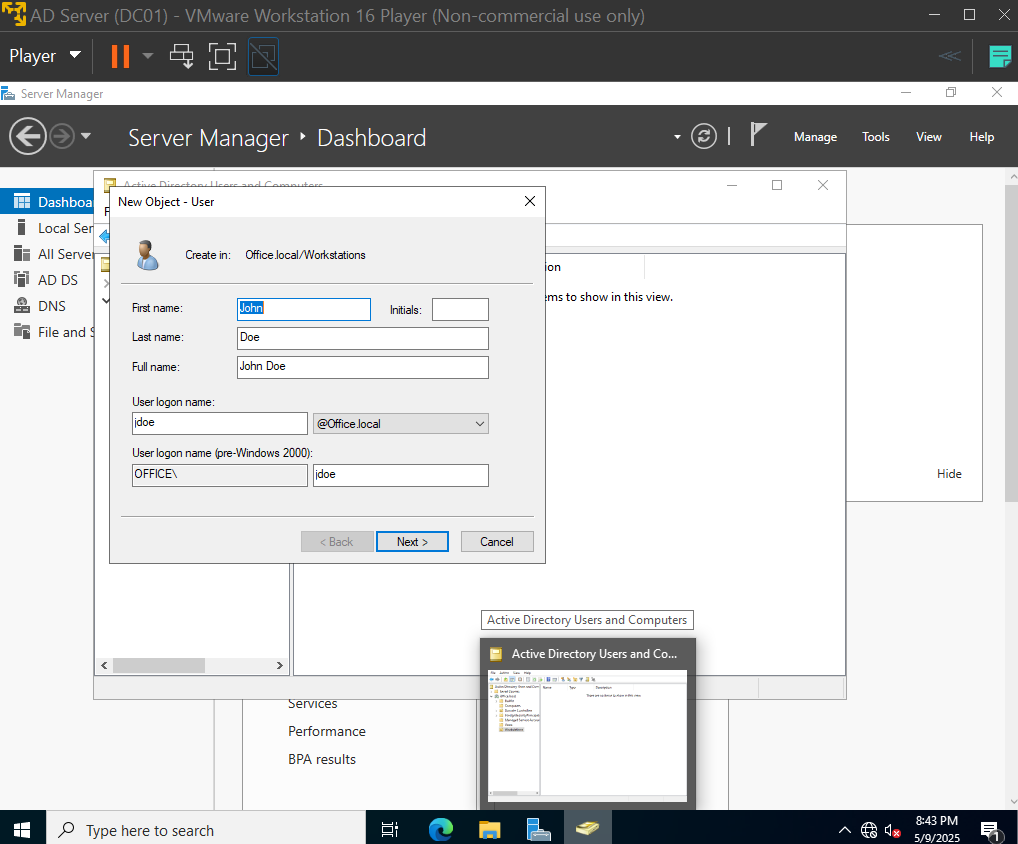Click Performance link in dashboard tile

coord(327,731)
